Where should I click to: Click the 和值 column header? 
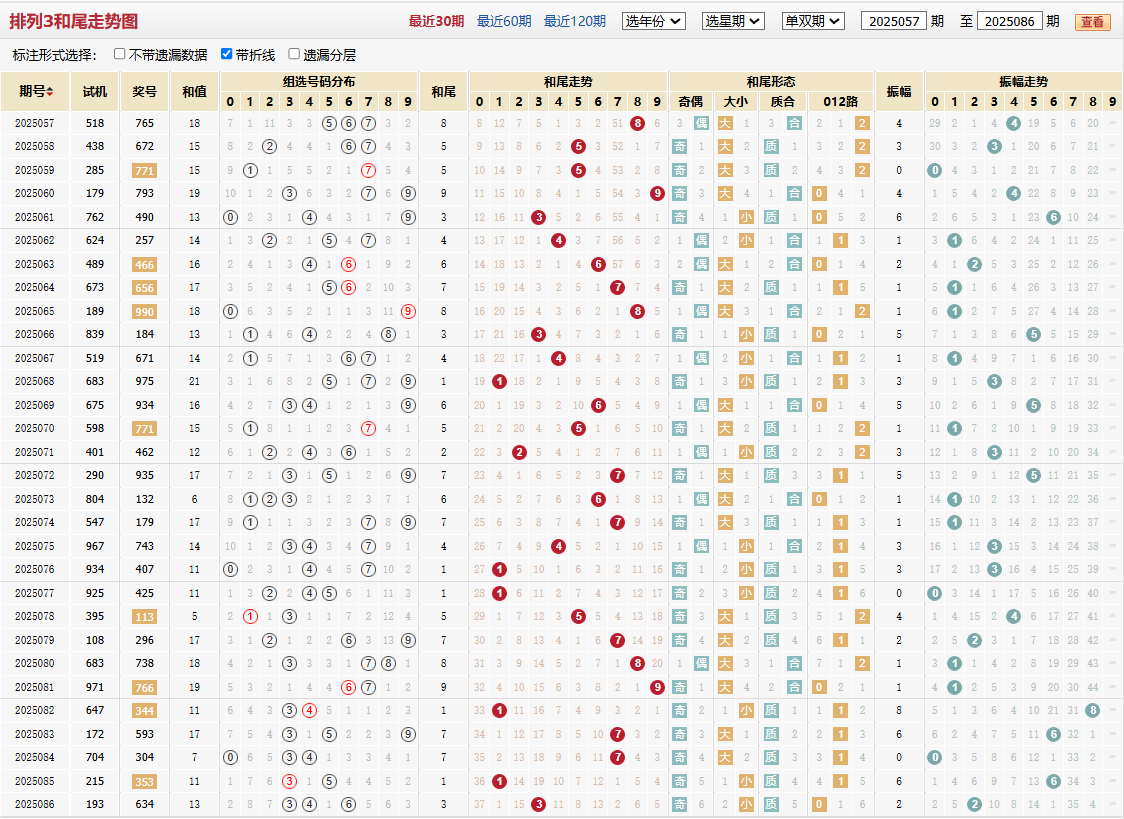(194, 92)
